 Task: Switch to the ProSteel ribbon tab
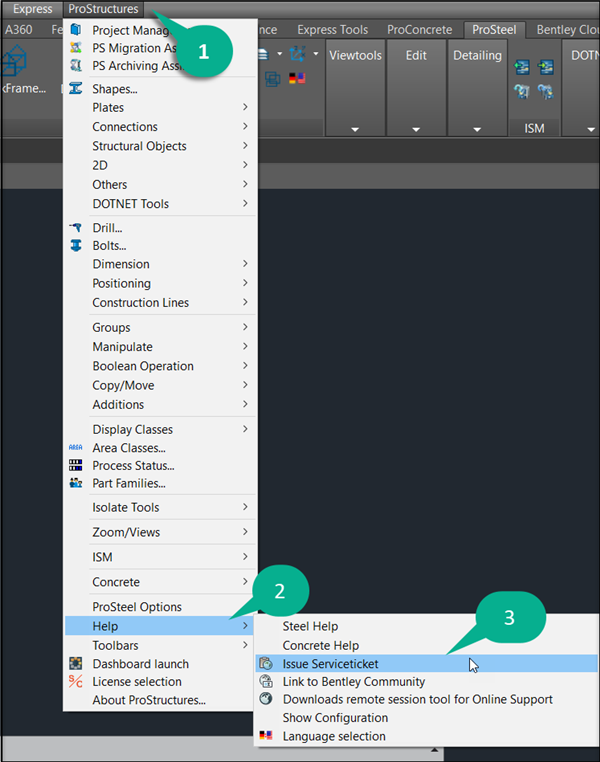click(x=494, y=30)
